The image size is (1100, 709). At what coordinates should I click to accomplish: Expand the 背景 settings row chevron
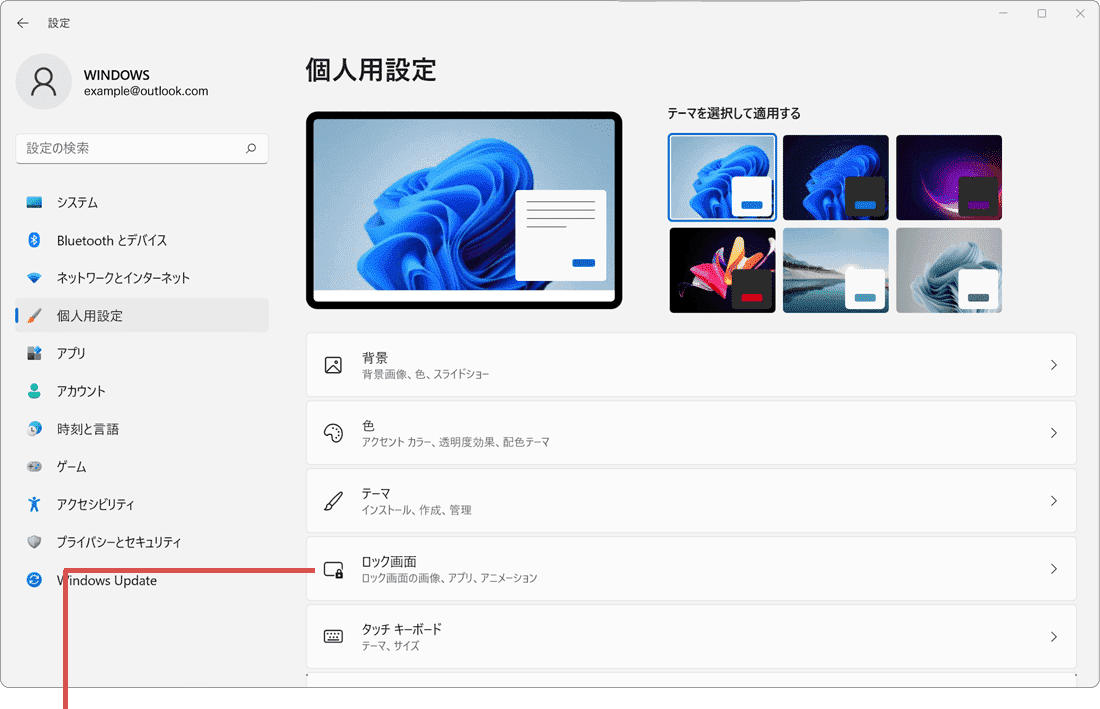pos(1053,366)
